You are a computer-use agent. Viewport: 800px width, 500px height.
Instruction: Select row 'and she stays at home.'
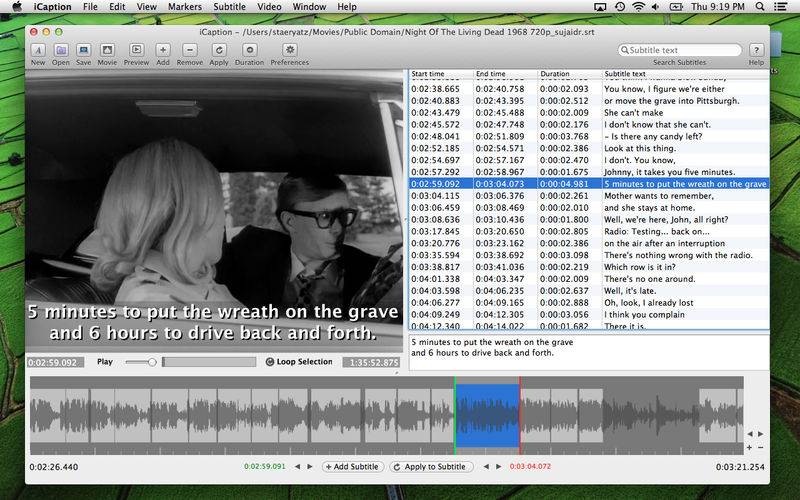[x=589, y=208]
